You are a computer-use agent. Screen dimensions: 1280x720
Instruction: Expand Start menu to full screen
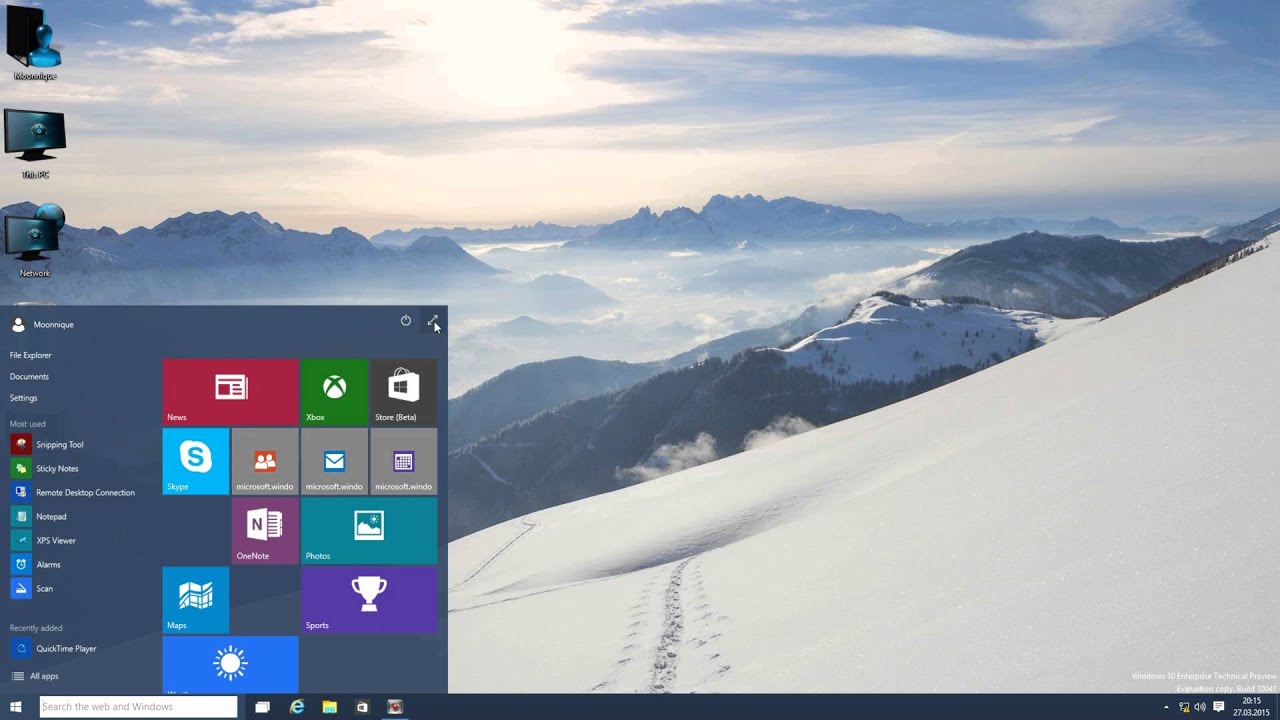pos(432,321)
